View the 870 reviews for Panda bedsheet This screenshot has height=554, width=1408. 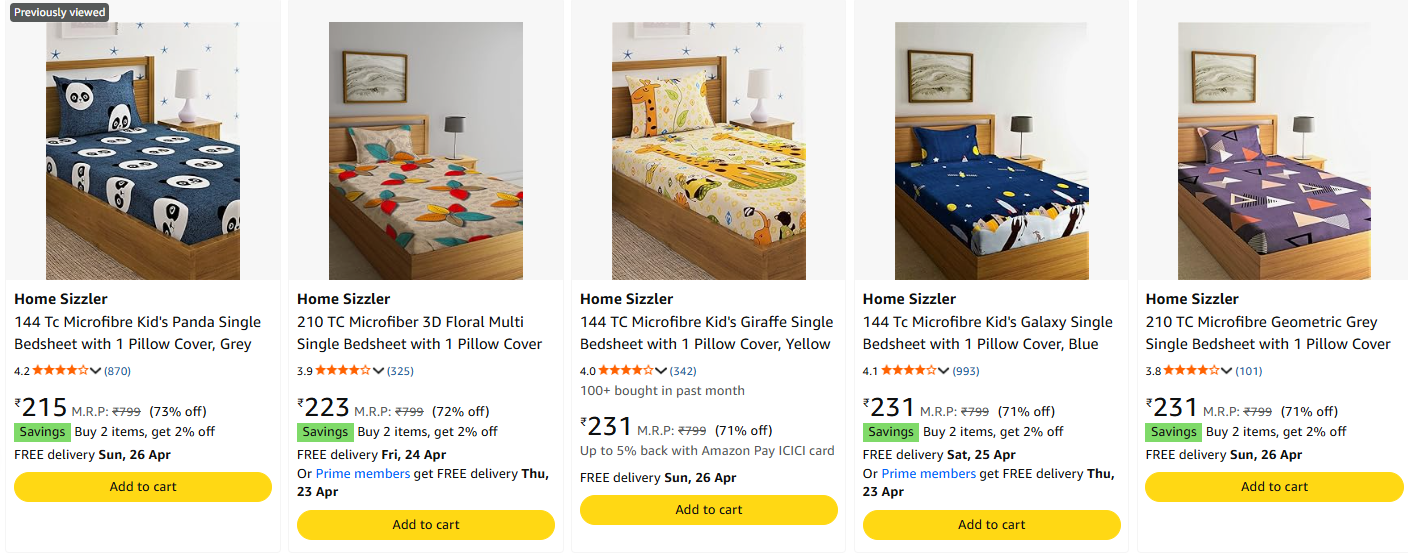[x=118, y=371]
